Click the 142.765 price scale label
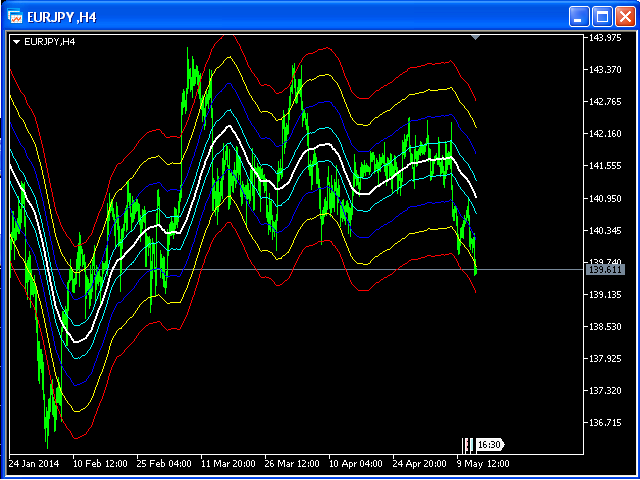Image resolution: width=640 pixels, height=480 pixels. click(x=605, y=102)
